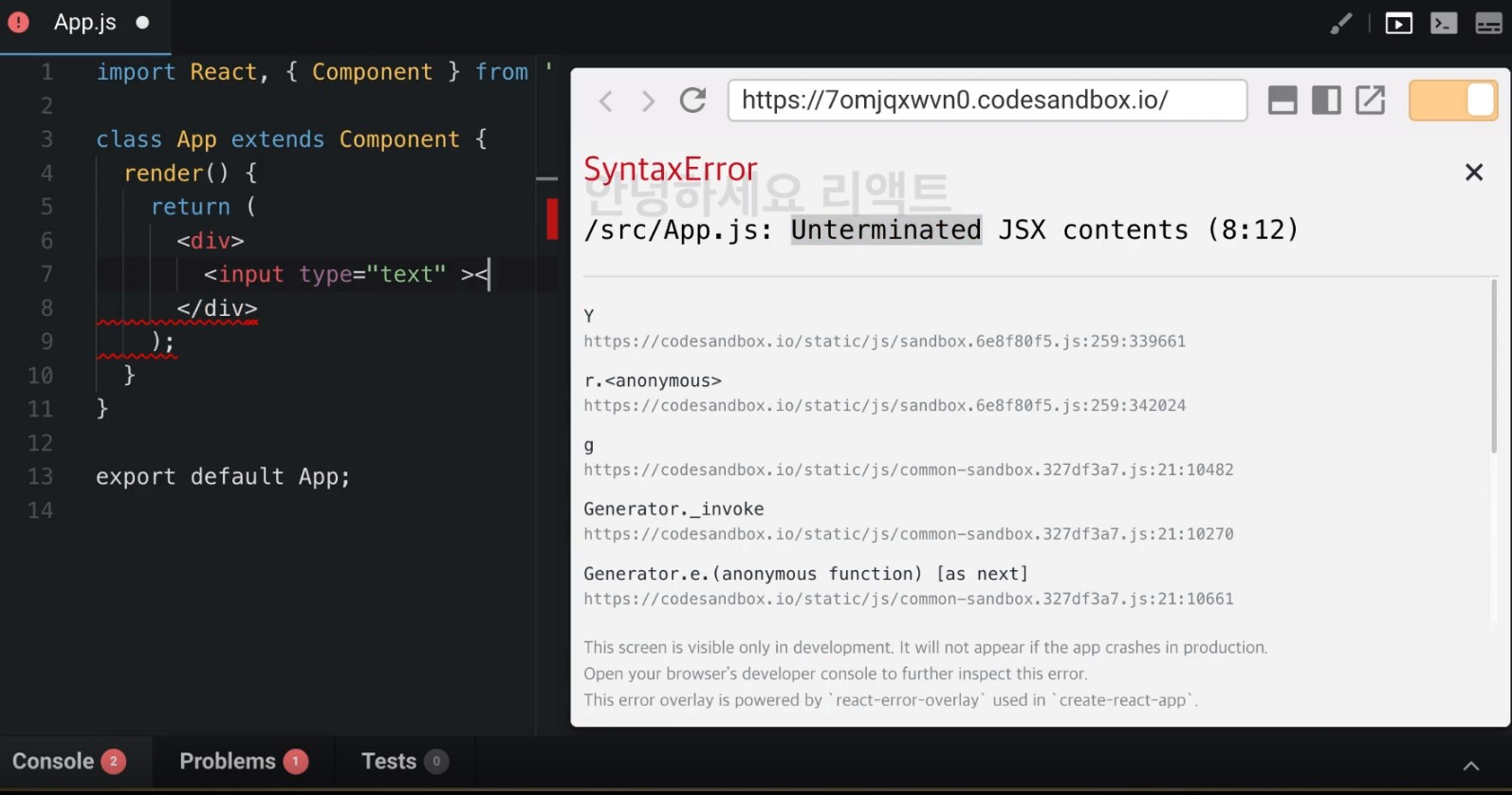The width and height of the screenshot is (1512, 795).
Task: Place cursor on line 7 input tag
Action: [x=346, y=274]
